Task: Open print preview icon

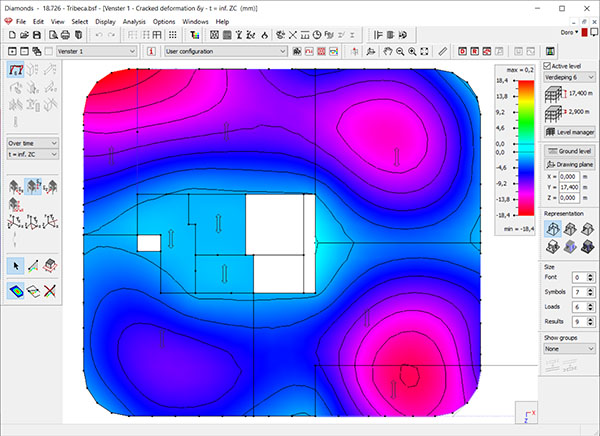Action: click(53, 35)
